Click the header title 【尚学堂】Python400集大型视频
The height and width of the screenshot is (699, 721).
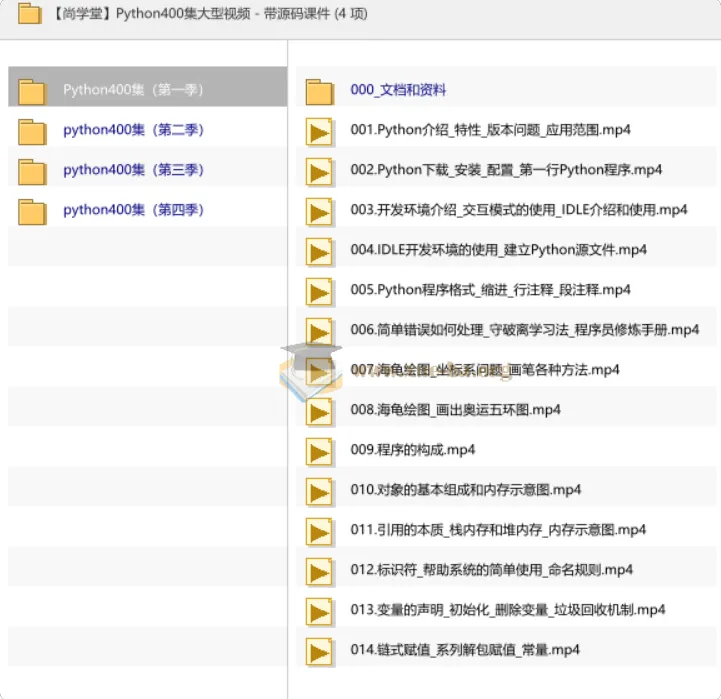(x=152, y=14)
